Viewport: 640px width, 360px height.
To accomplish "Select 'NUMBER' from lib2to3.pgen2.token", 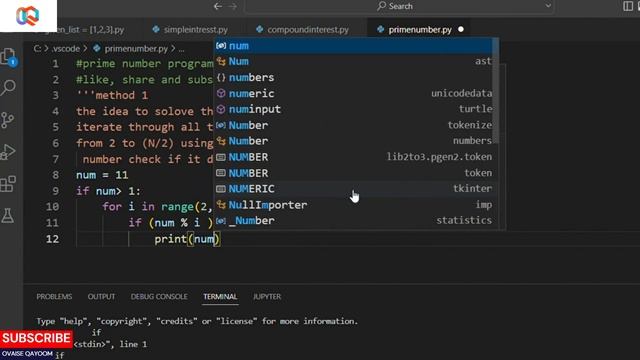I will pyautogui.click(x=353, y=157).
